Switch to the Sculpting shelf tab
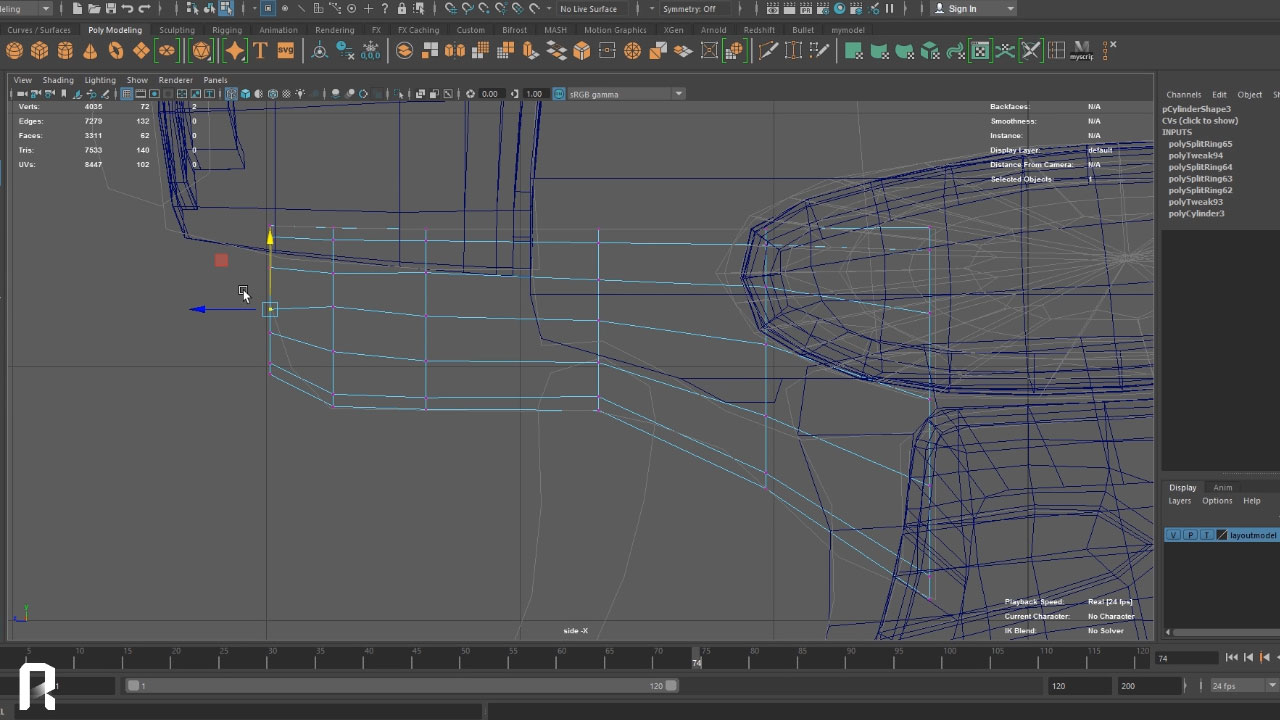Image resolution: width=1280 pixels, height=720 pixels. point(177,30)
